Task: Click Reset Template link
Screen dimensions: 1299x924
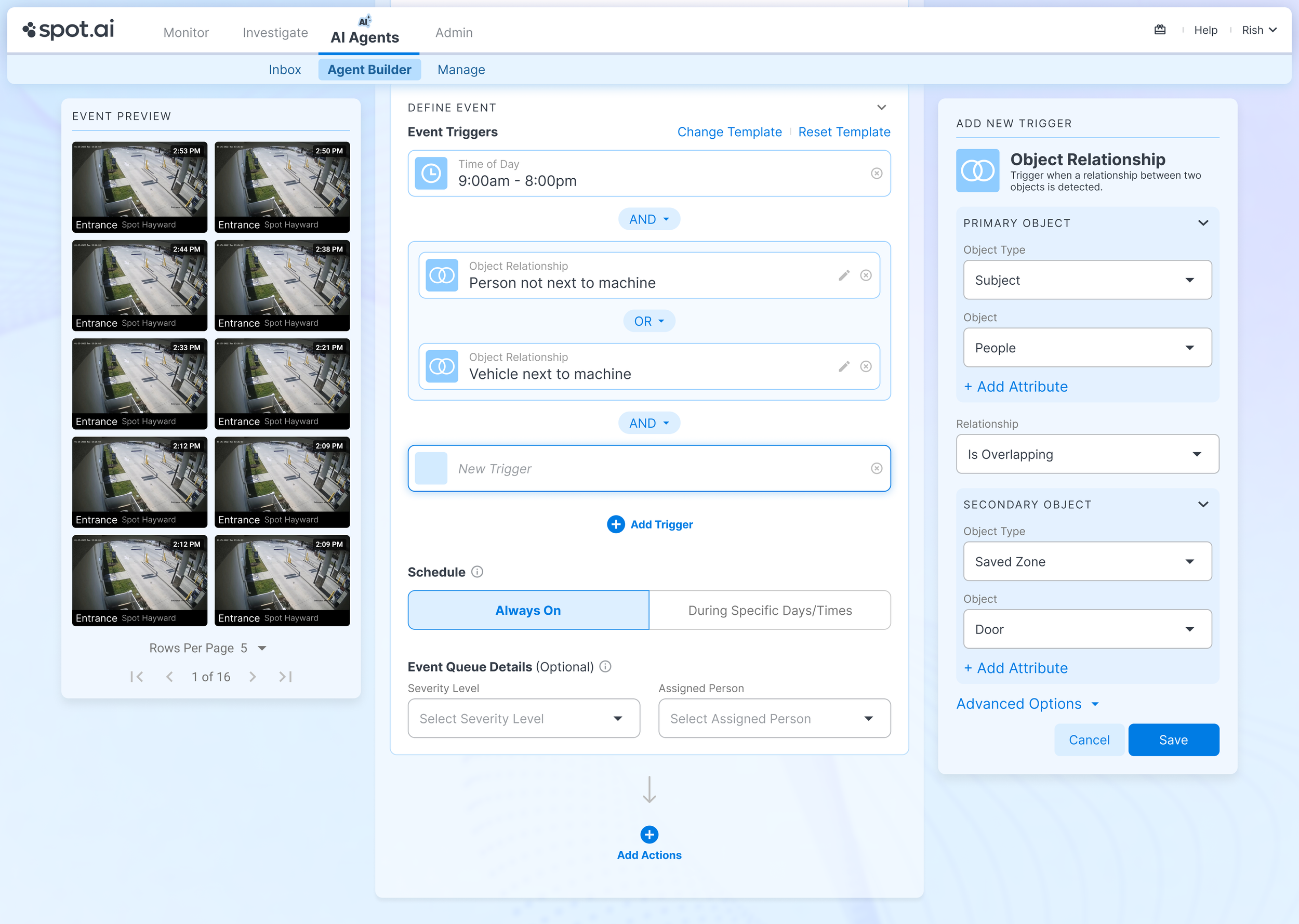Action: [844, 132]
